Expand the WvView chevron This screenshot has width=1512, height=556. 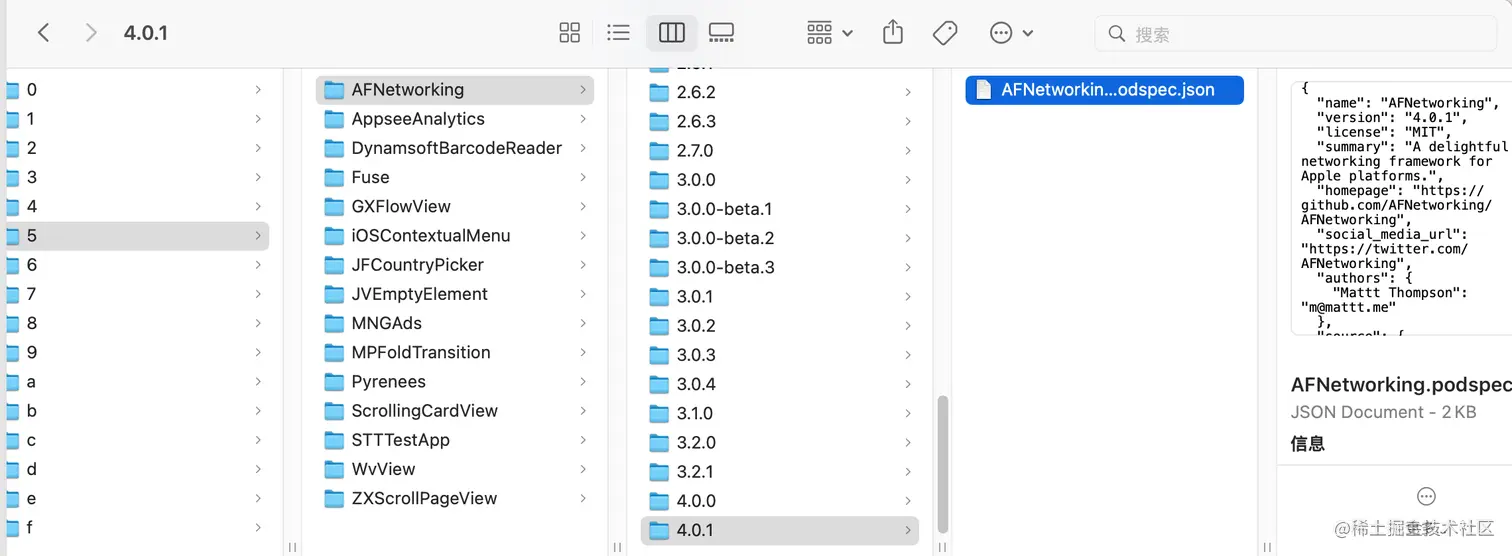[x=583, y=469]
